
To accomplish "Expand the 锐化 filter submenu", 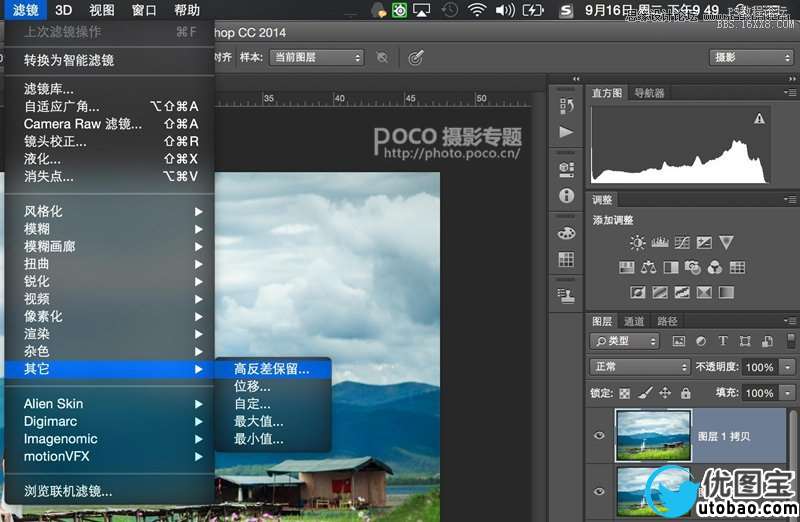I will click(x=111, y=281).
